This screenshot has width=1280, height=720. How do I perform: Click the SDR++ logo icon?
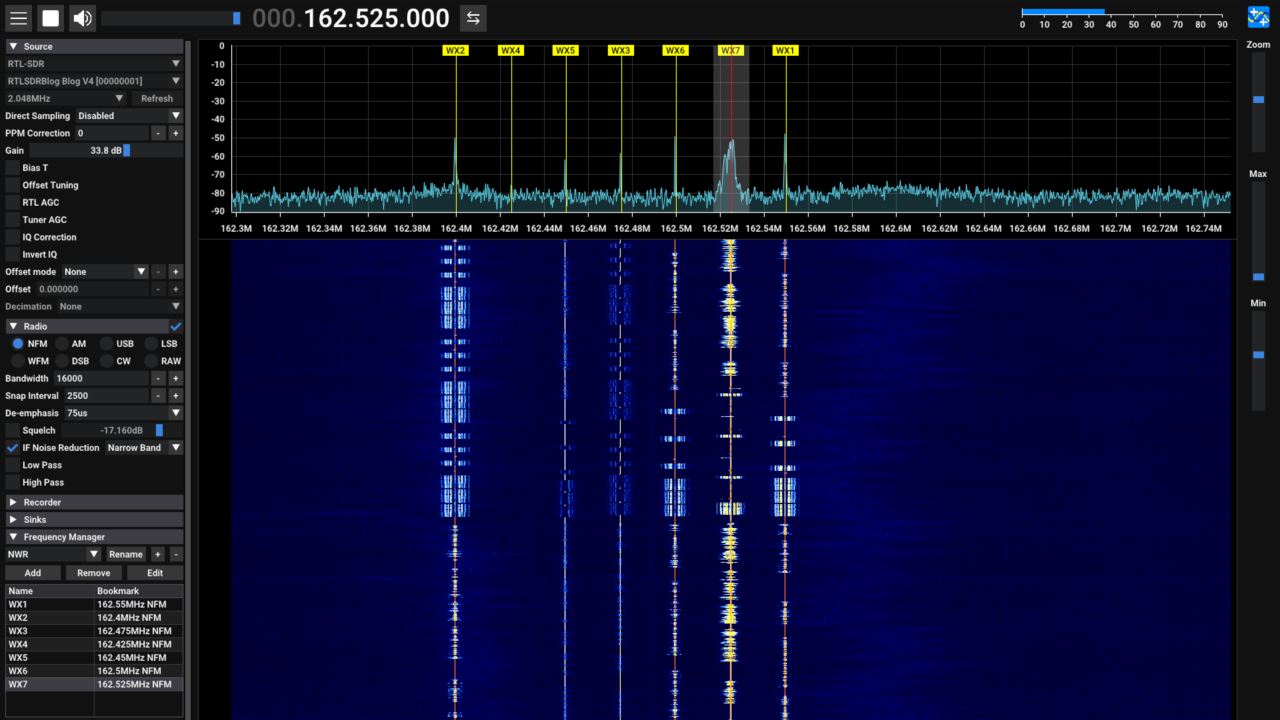[1258, 16]
